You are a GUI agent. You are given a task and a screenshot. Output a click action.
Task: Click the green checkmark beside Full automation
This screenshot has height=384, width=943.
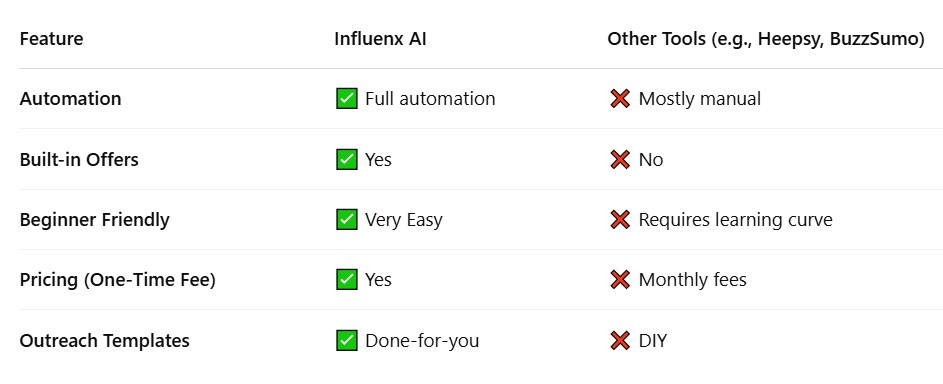click(x=346, y=99)
